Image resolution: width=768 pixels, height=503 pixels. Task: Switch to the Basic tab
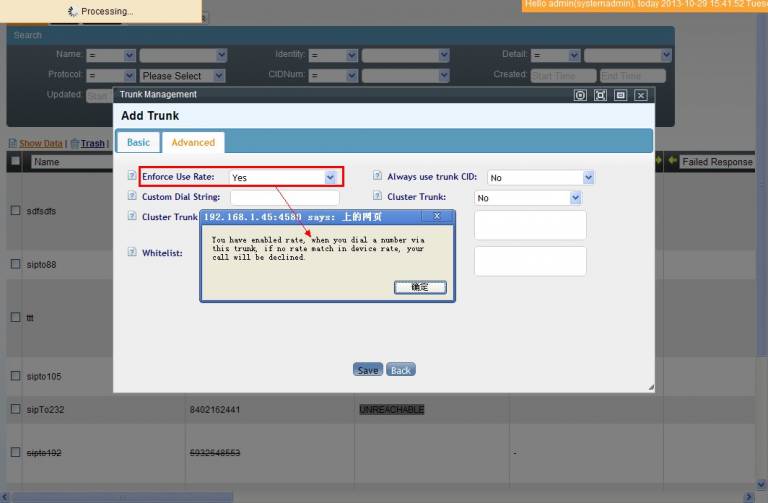coord(138,142)
